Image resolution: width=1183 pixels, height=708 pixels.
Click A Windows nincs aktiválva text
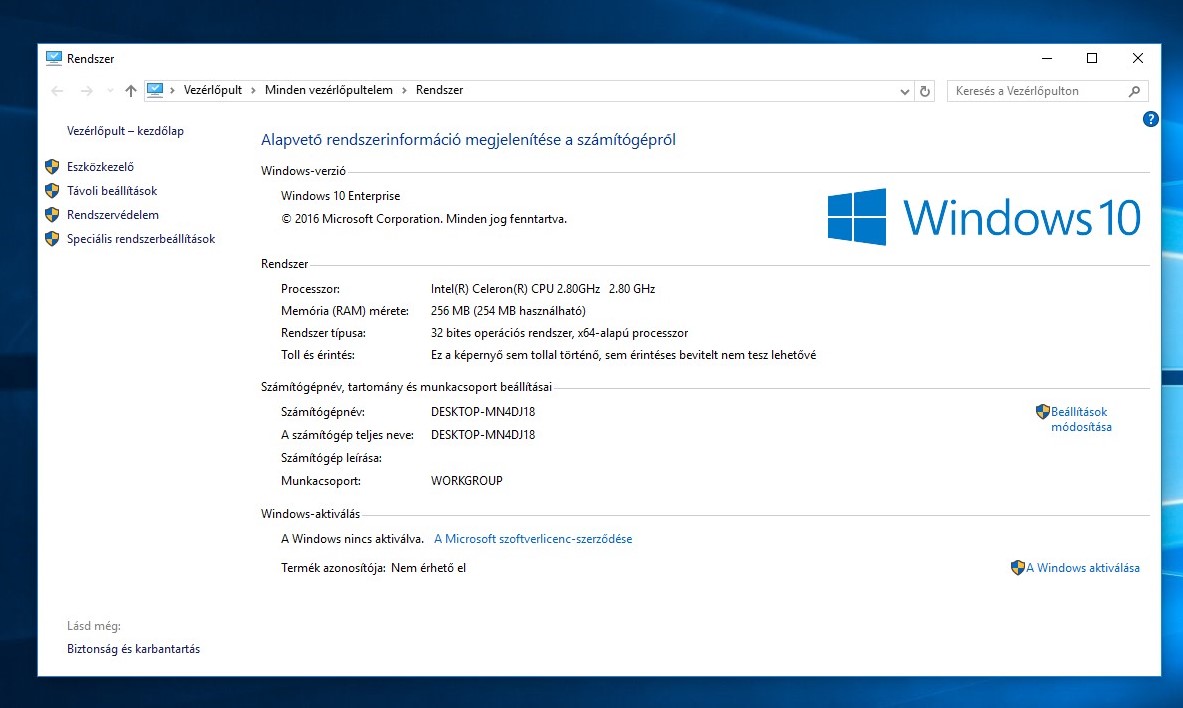352,539
